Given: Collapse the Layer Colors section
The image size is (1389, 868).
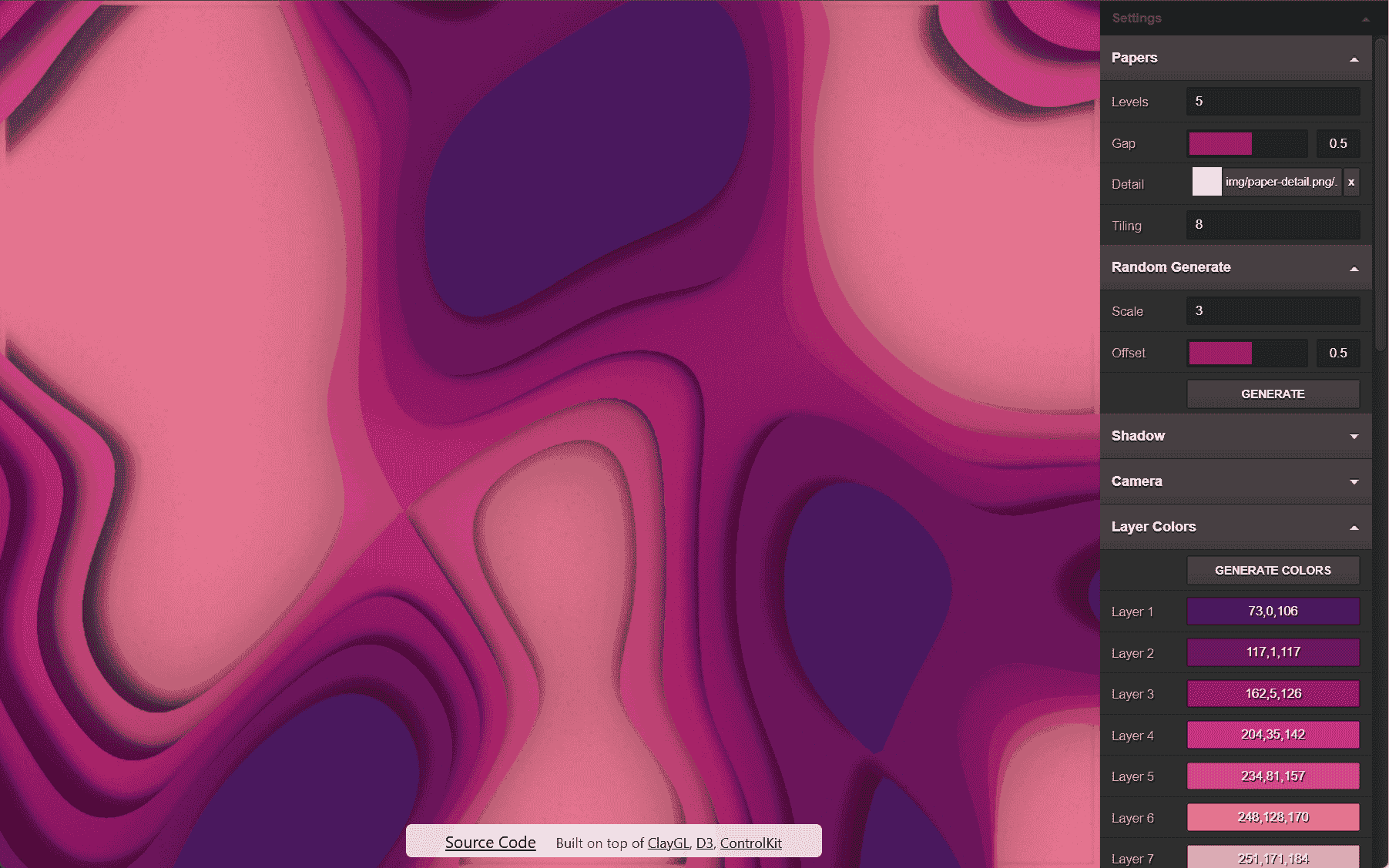Looking at the screenshot, I should point(1354,528).
